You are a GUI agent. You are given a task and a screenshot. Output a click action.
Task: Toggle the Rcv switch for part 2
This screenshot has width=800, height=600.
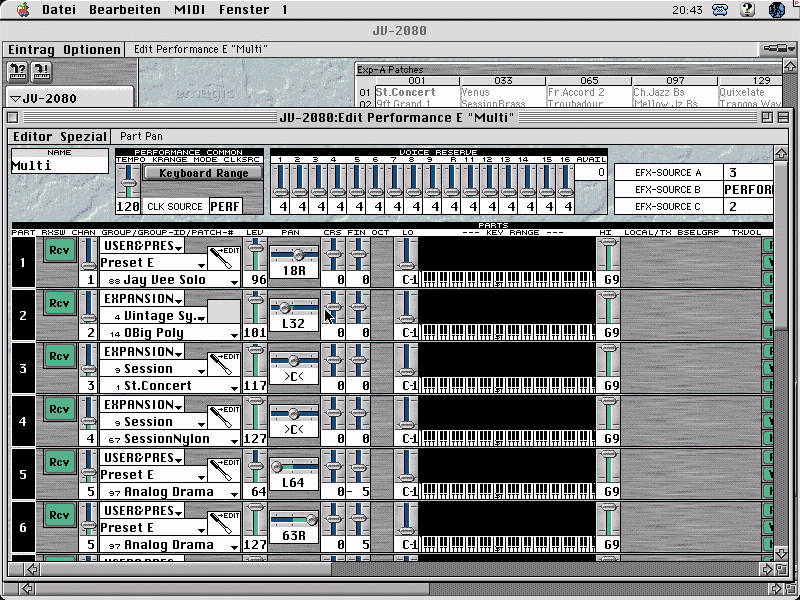click(x=60, y=303)
